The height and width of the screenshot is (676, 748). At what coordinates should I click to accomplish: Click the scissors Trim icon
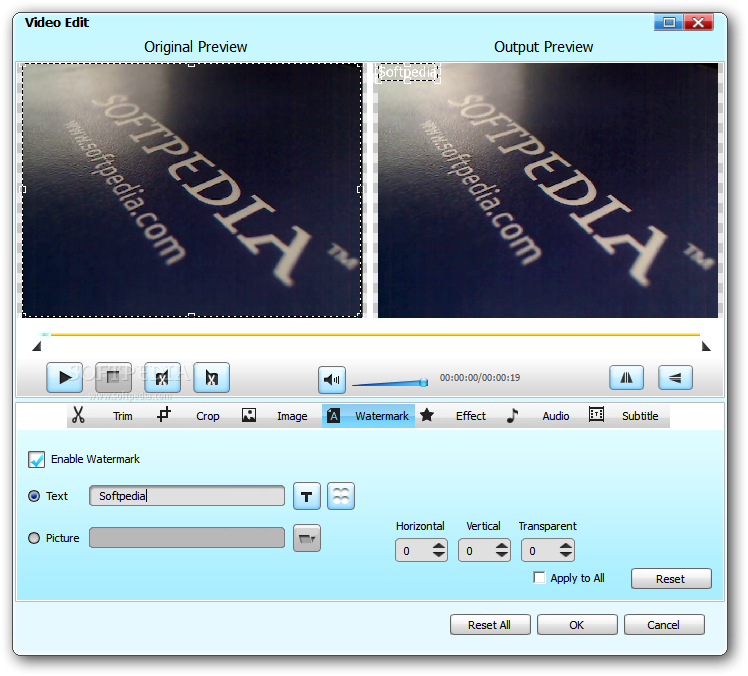78,415
